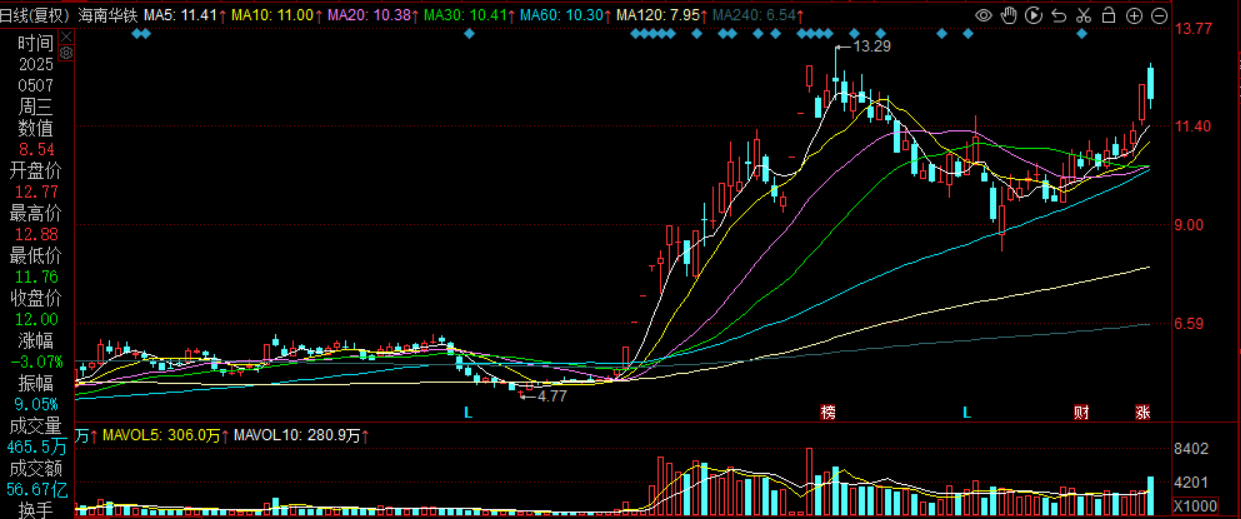Click the 4201 volume axis label
The height and width of the screenshot is (519, 1241).
coord(1192,482)
